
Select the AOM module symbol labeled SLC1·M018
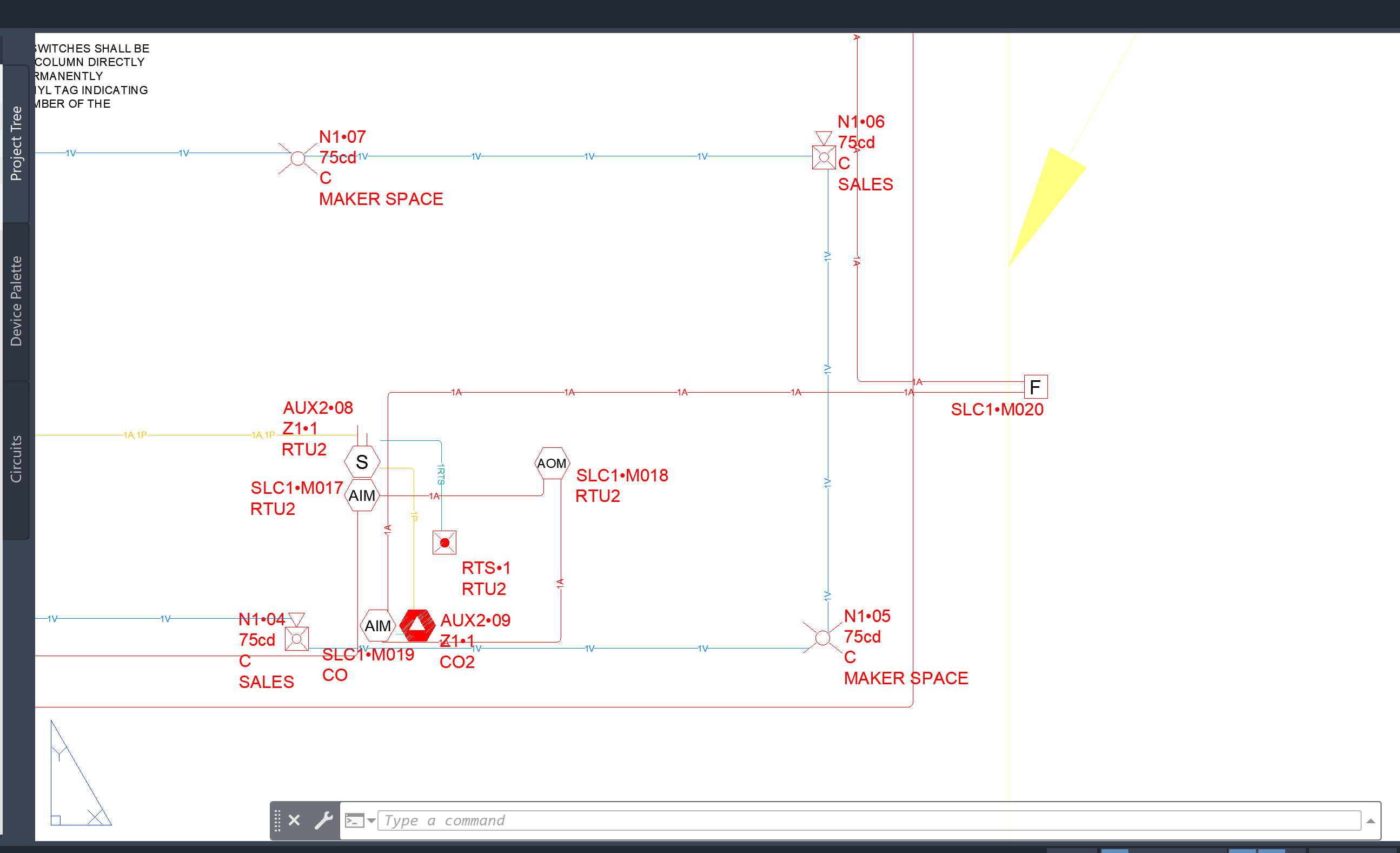coord(551,462)
